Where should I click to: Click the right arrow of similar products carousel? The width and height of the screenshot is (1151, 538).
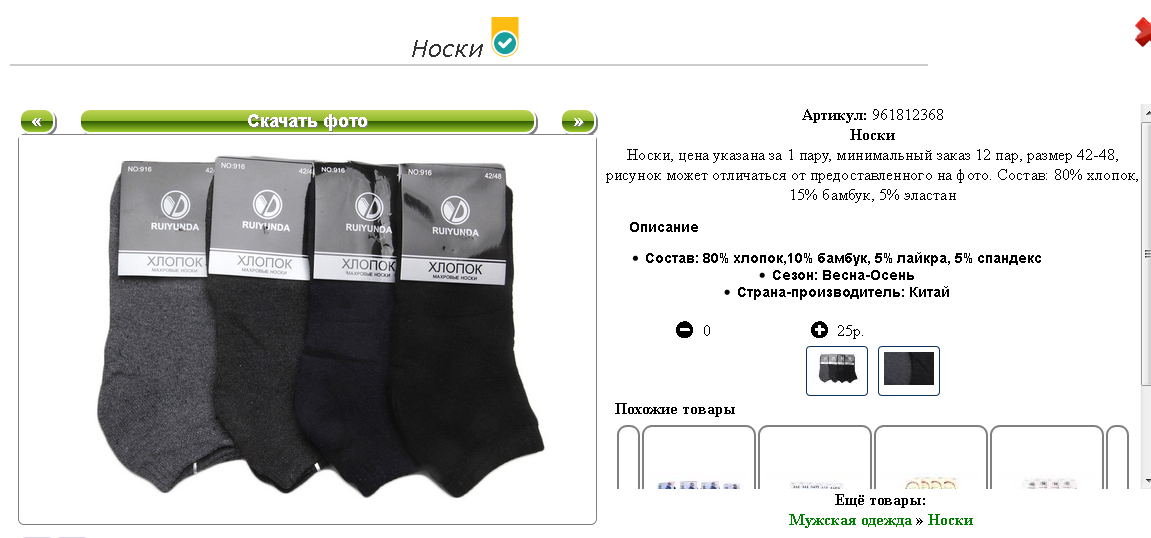(x=1116, y=457)
